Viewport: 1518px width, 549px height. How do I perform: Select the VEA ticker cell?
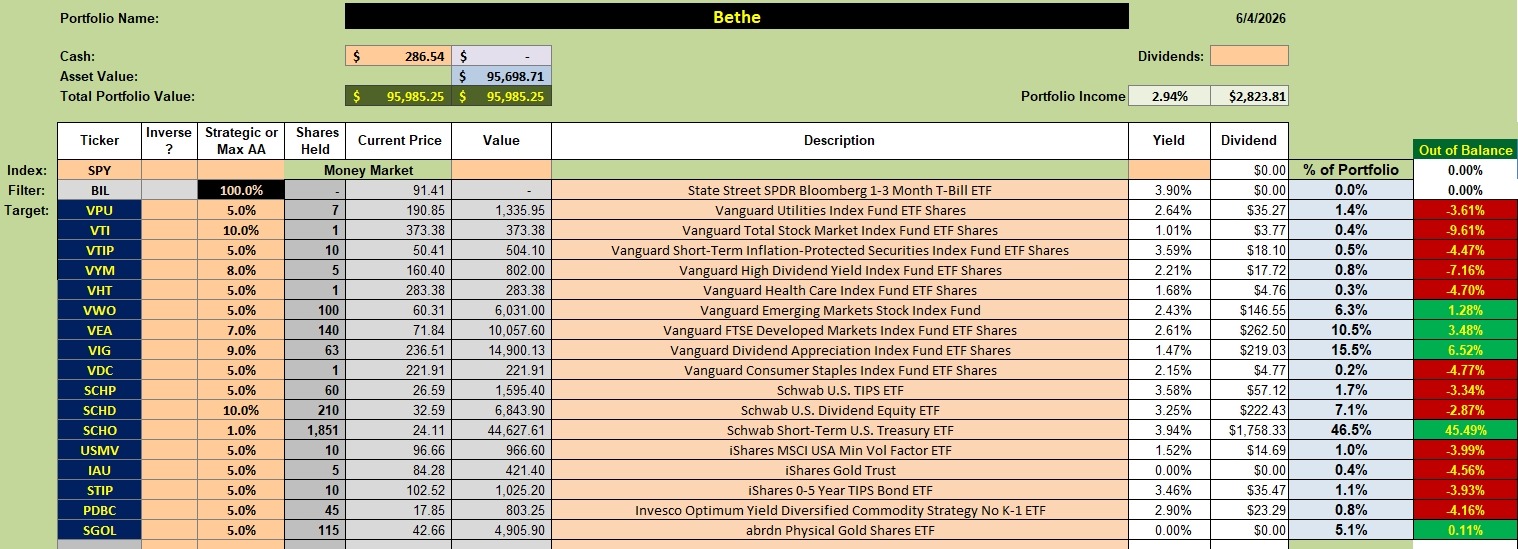tap(99, 330)
